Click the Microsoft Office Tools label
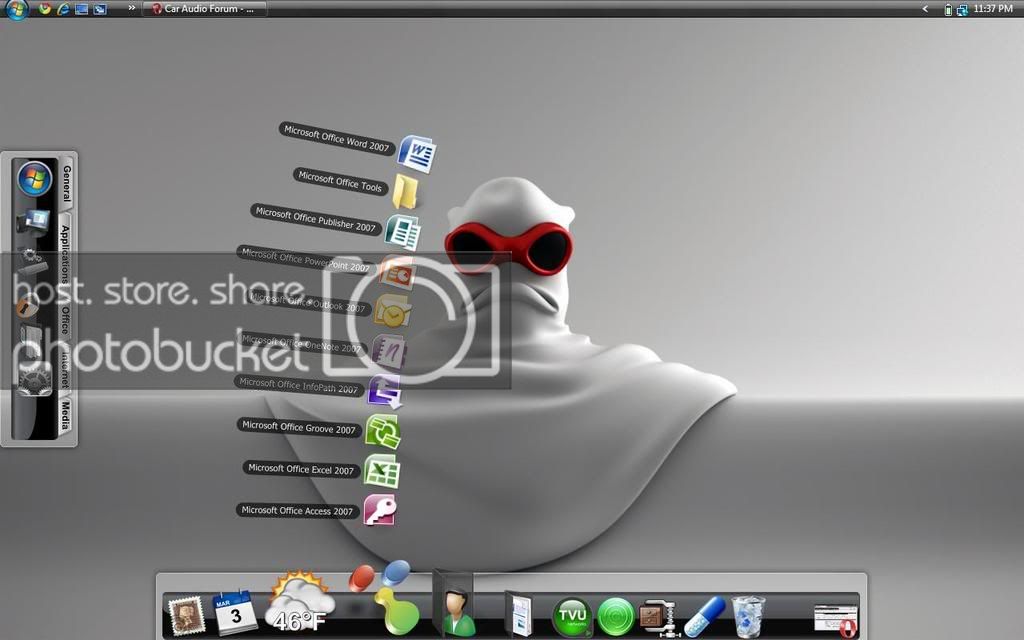This screenshot has width=1024, height=640. (x=340, y=181)
